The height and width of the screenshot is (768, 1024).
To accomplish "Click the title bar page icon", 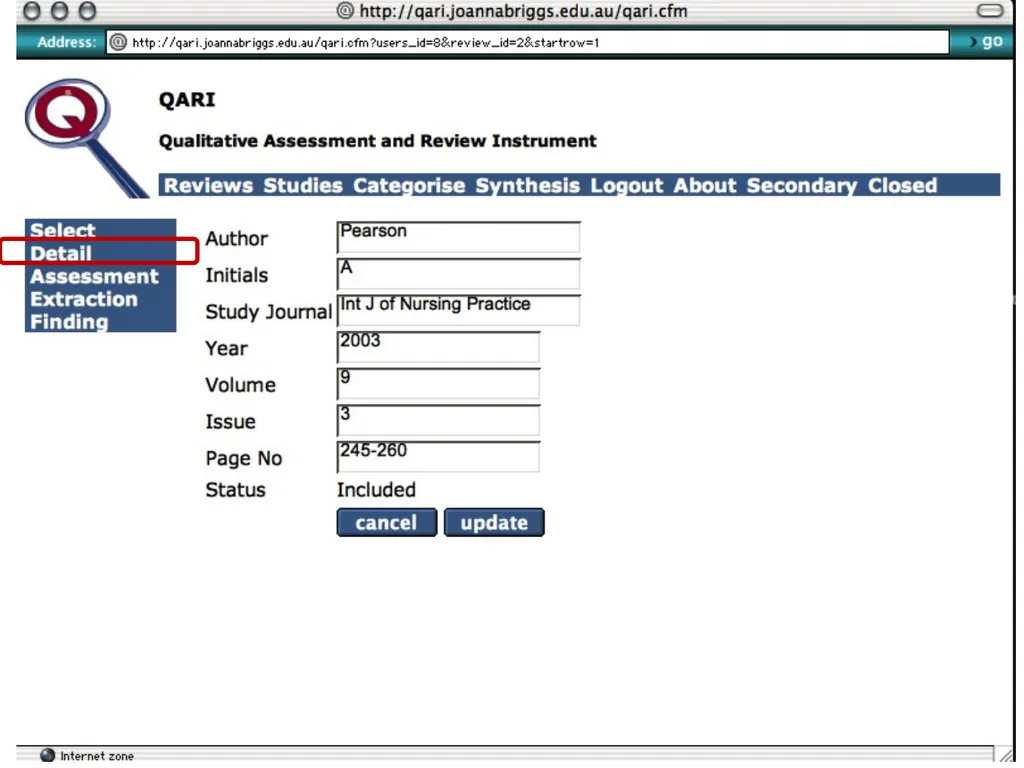I will coord(345,10).
